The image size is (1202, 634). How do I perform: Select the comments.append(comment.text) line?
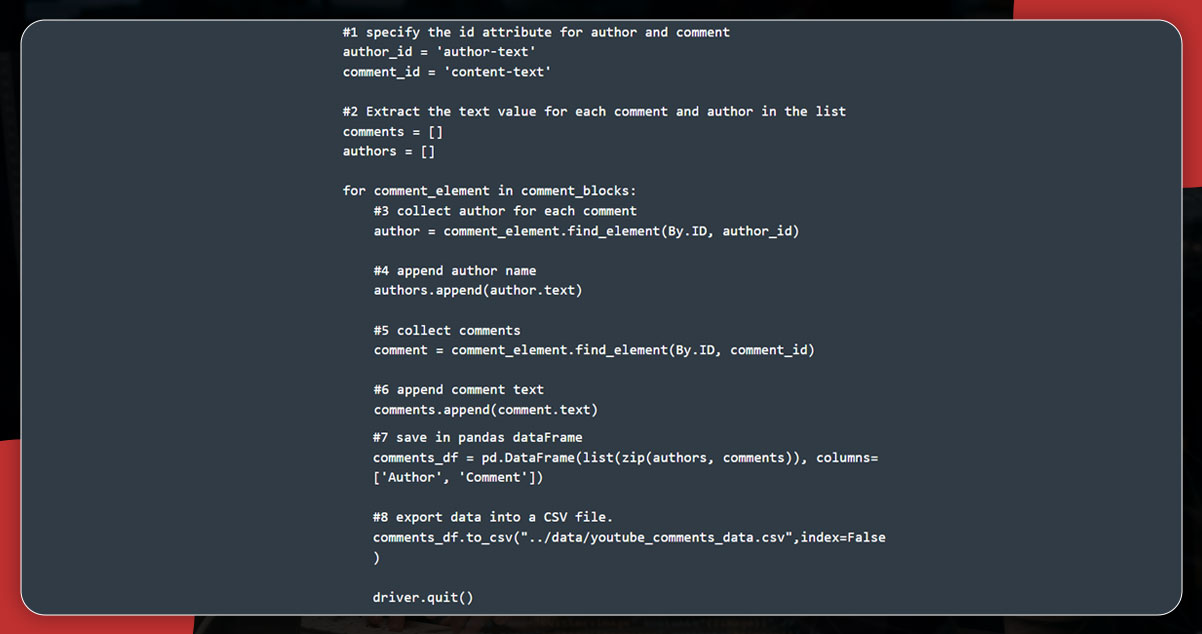pos(486,410)
